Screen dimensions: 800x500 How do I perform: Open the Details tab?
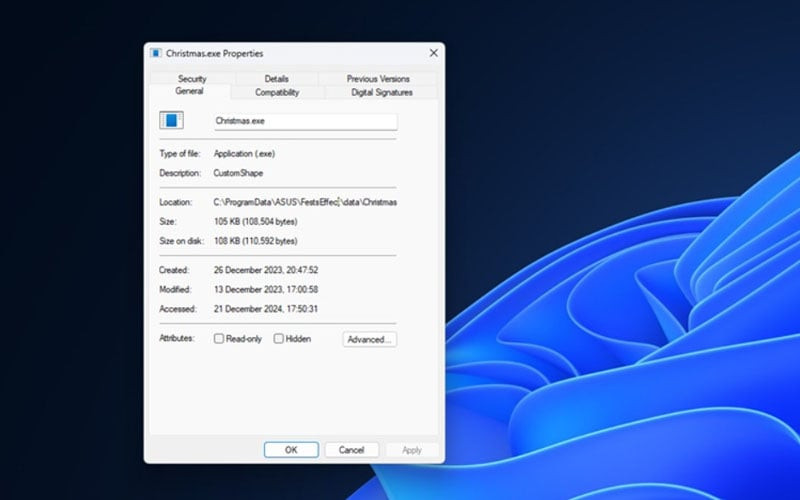[x=277, y=79]
